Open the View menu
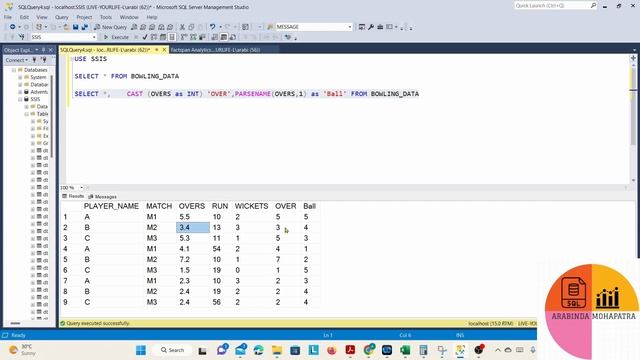640x360 pixels. (x=42, y=17)
